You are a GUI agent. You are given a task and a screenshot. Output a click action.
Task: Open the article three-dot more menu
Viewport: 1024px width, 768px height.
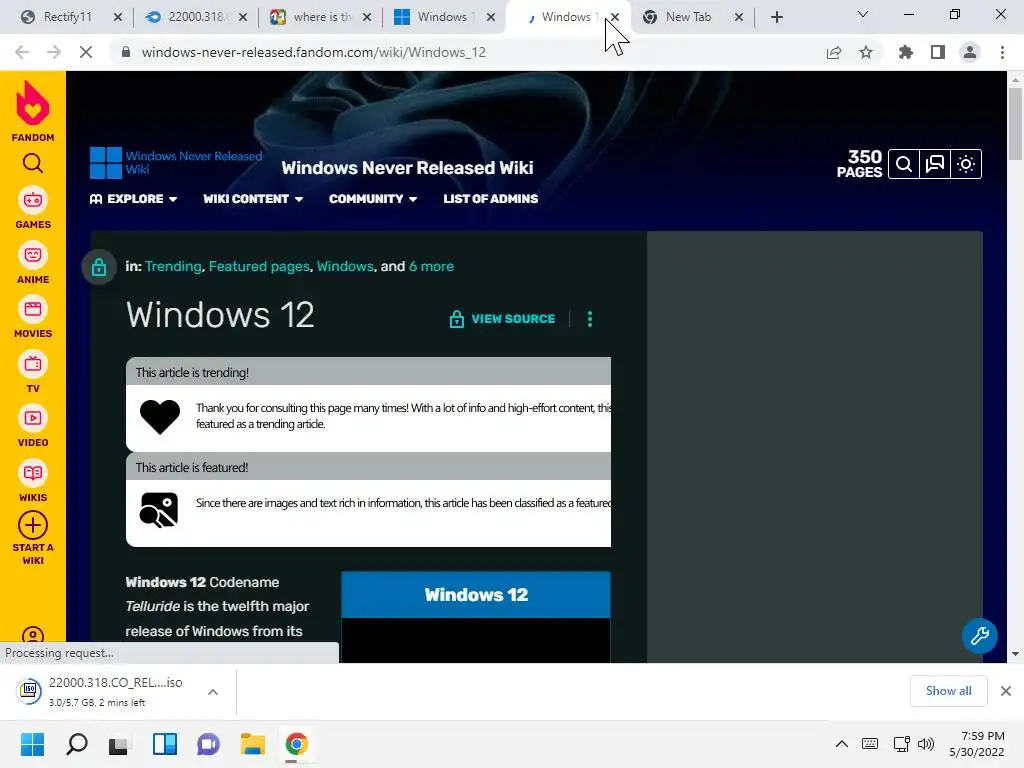click(x=590, y=319)
